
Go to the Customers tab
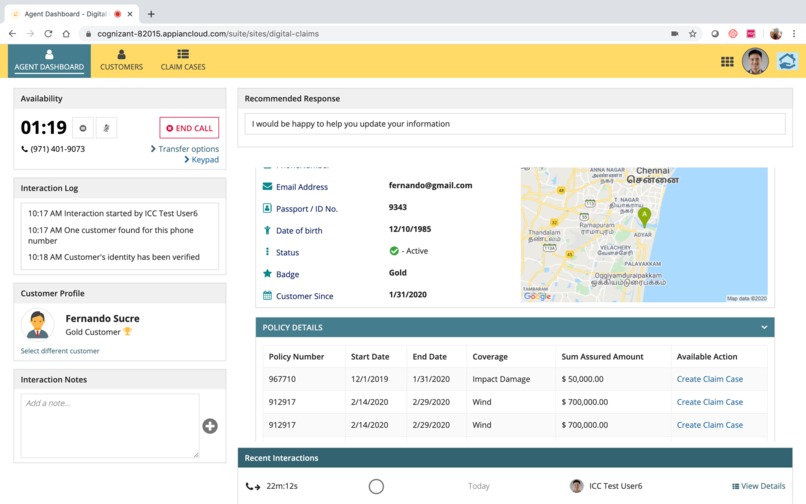(121, 61)
